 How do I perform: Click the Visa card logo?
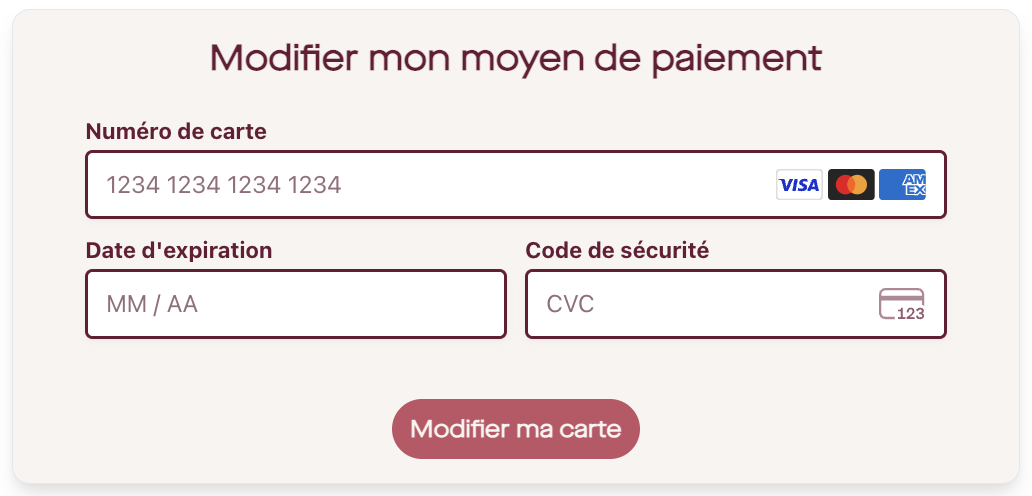799,185
